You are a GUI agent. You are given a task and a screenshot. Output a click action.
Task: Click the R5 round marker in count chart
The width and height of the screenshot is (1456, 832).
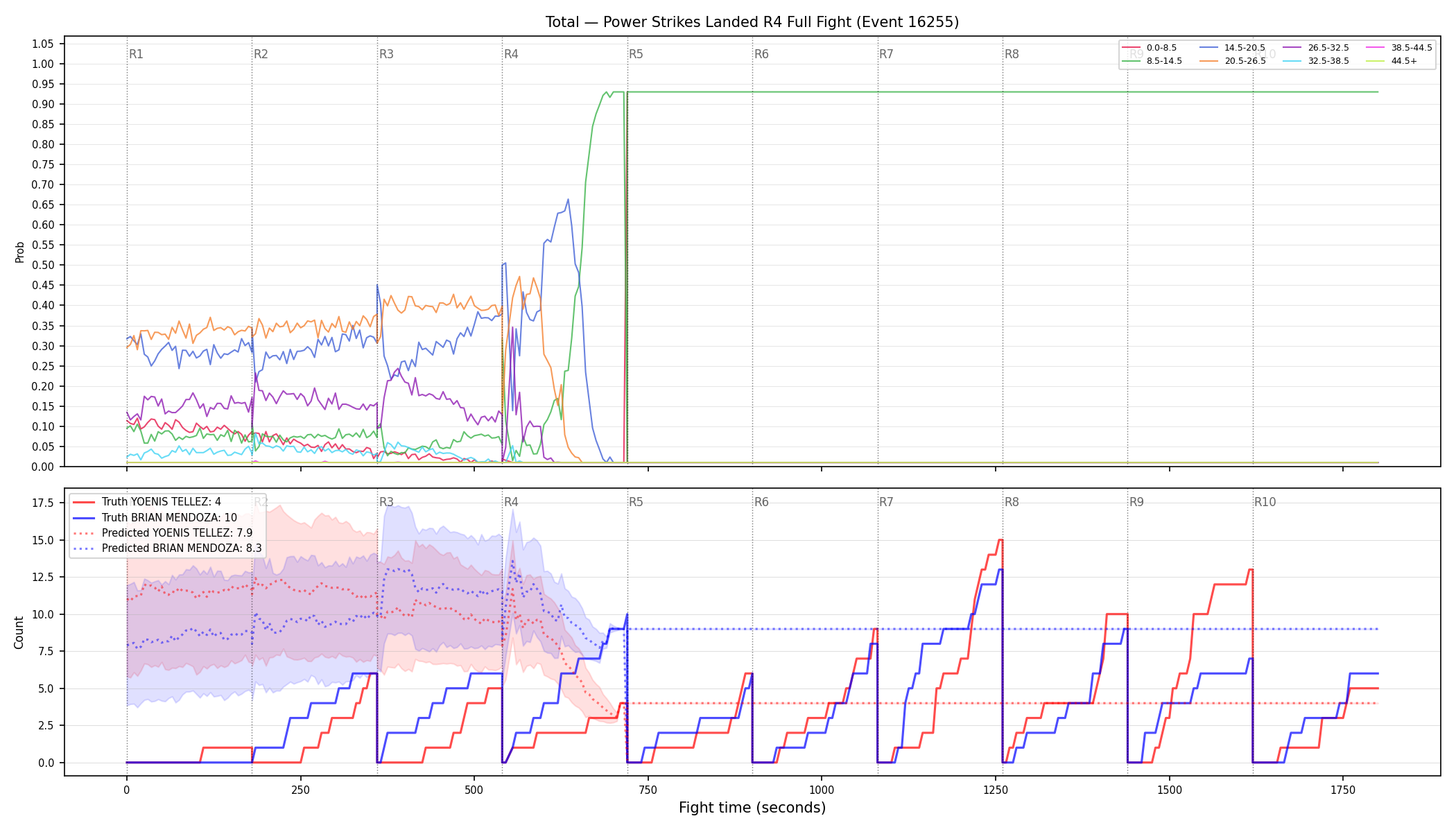point(636,502)
